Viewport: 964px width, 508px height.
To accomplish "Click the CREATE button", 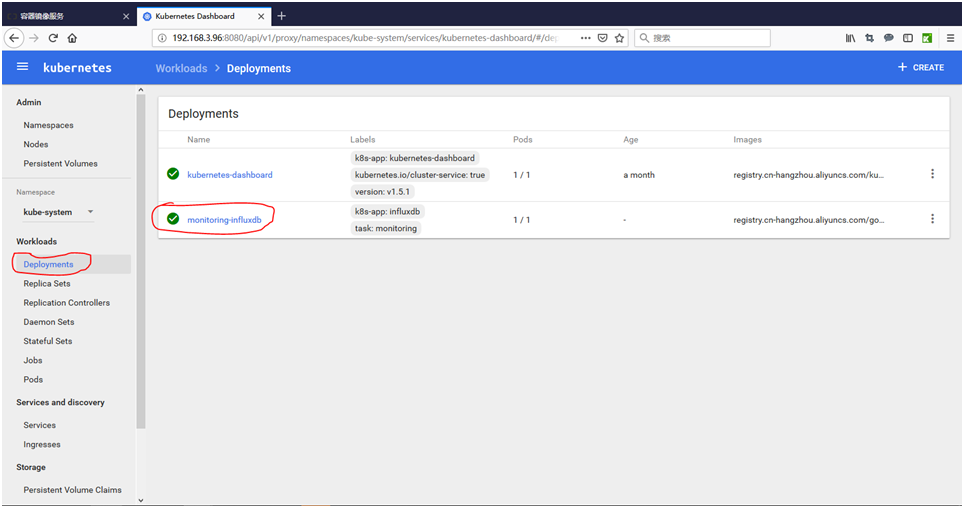I will click(920, 67).
